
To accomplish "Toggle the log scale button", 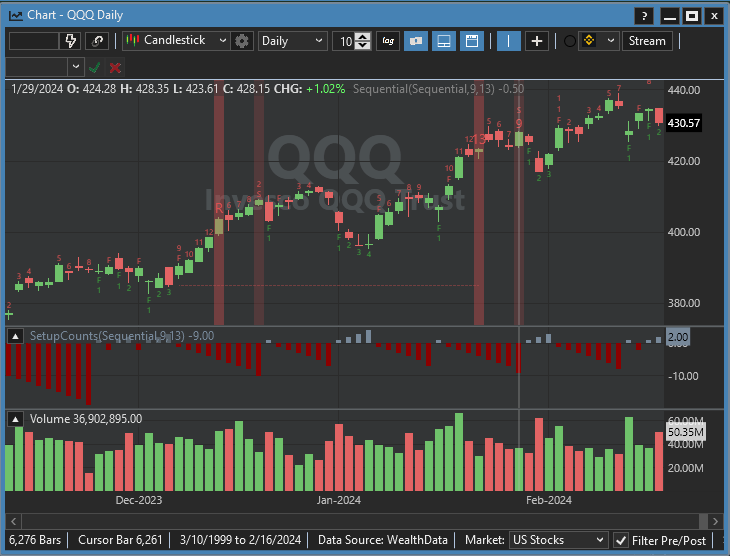I will pos(388,41).
